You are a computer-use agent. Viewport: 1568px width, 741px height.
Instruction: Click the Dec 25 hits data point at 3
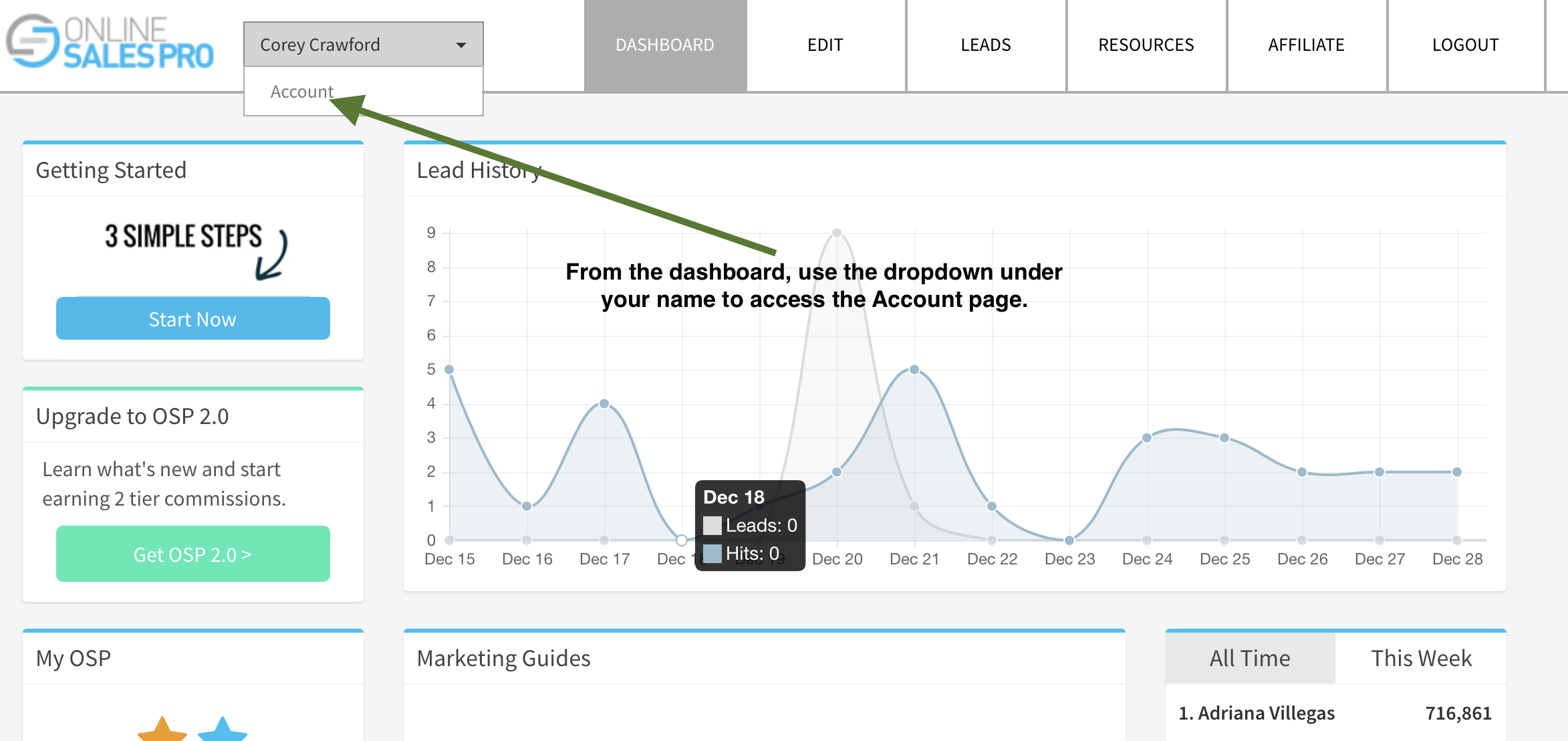(1224, 437)
